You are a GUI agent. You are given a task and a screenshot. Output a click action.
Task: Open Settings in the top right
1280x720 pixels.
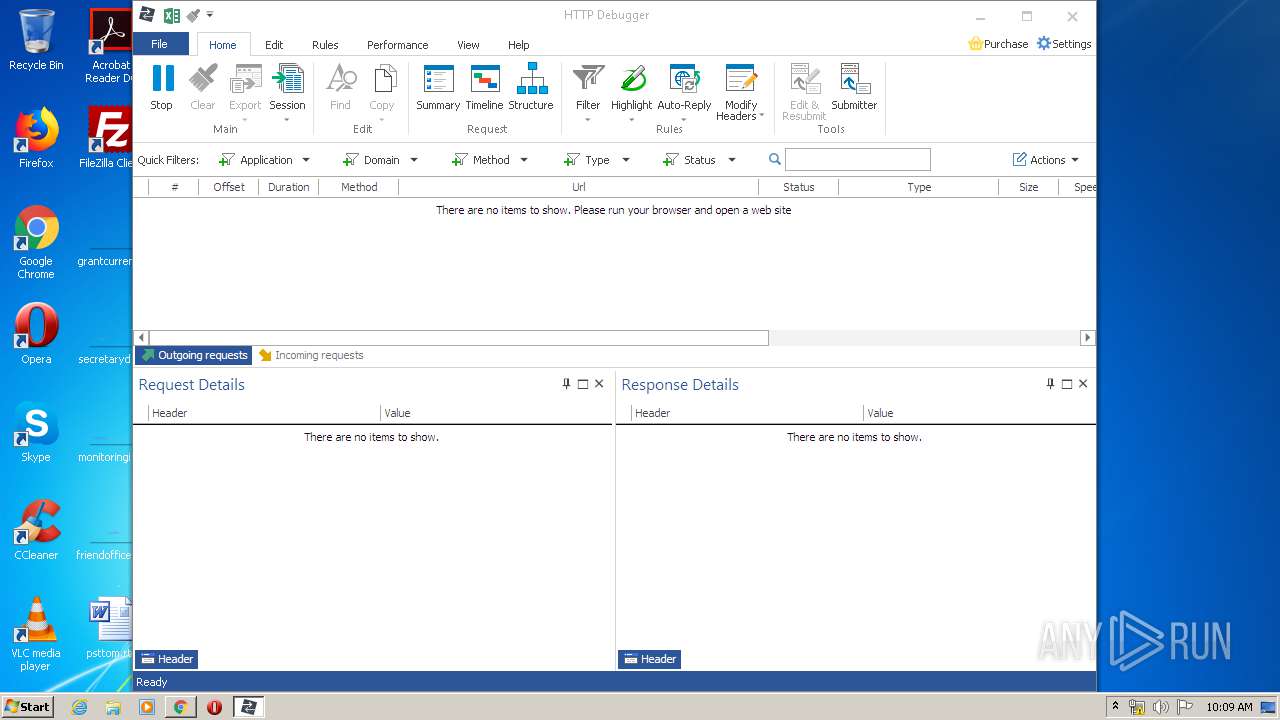coord(1064,44)
